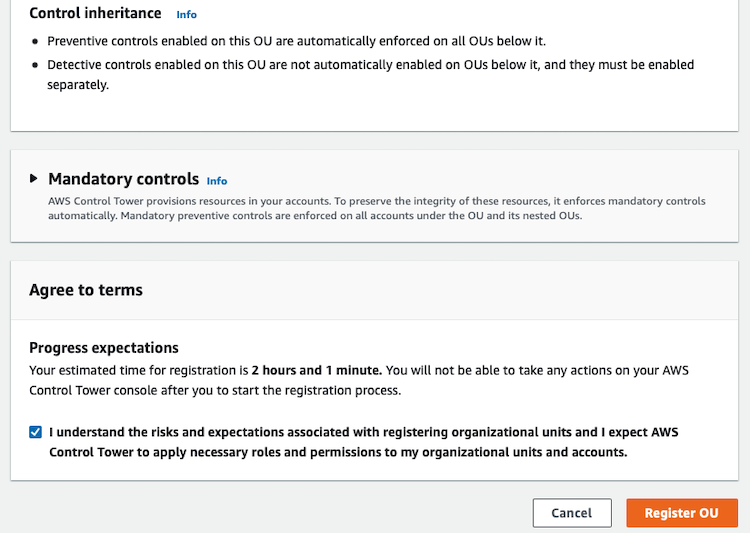Image resolution: width=750 pixels, height=533 pixels.
Task: Click the Register OU button
Action: click(682, 513)
